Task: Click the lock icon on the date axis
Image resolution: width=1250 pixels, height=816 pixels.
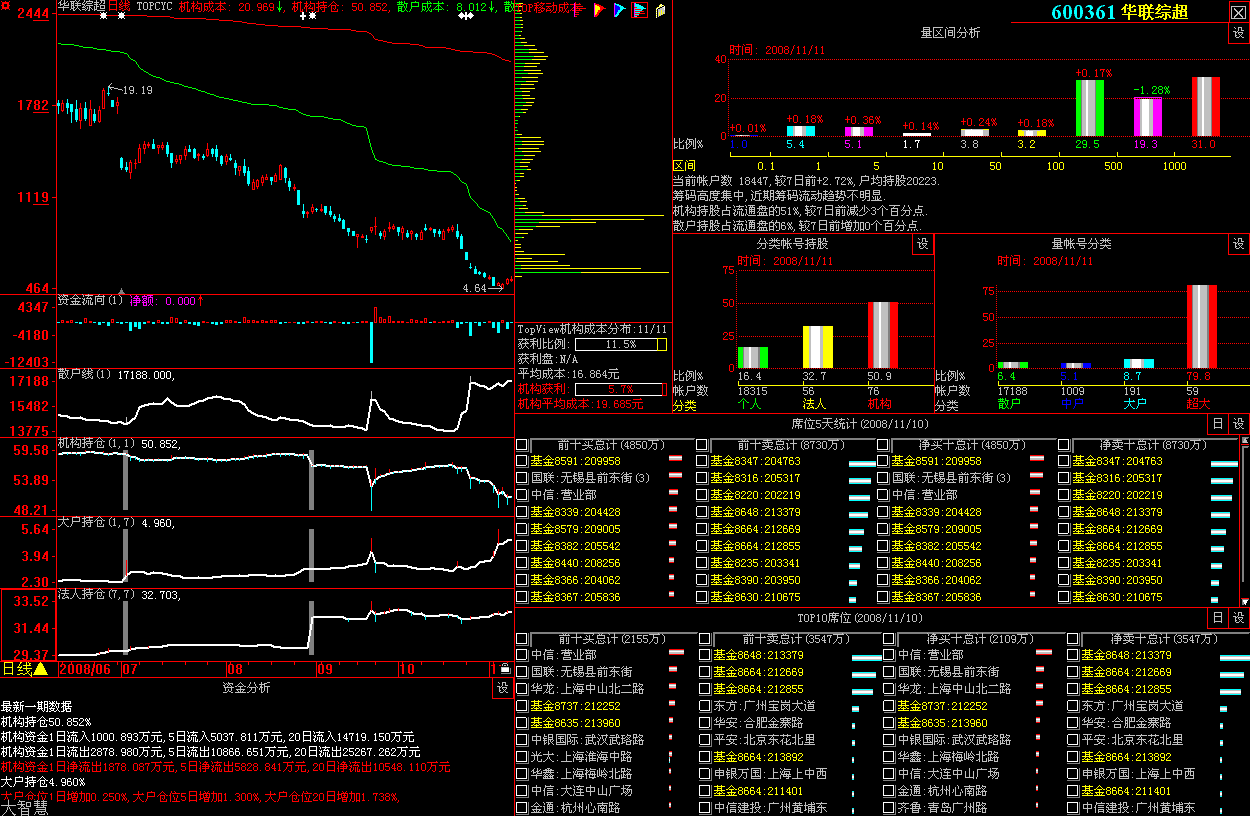Action: pyautogui.click(x=505, y=669)
